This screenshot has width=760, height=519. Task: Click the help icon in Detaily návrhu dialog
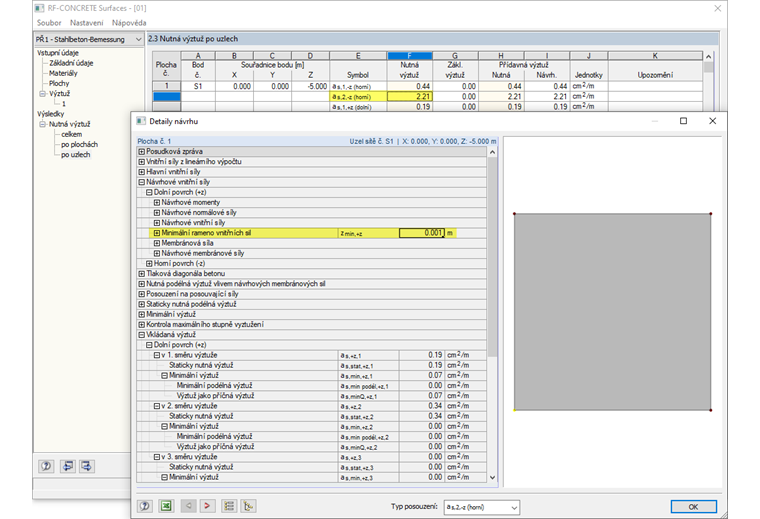pos(144,506)
